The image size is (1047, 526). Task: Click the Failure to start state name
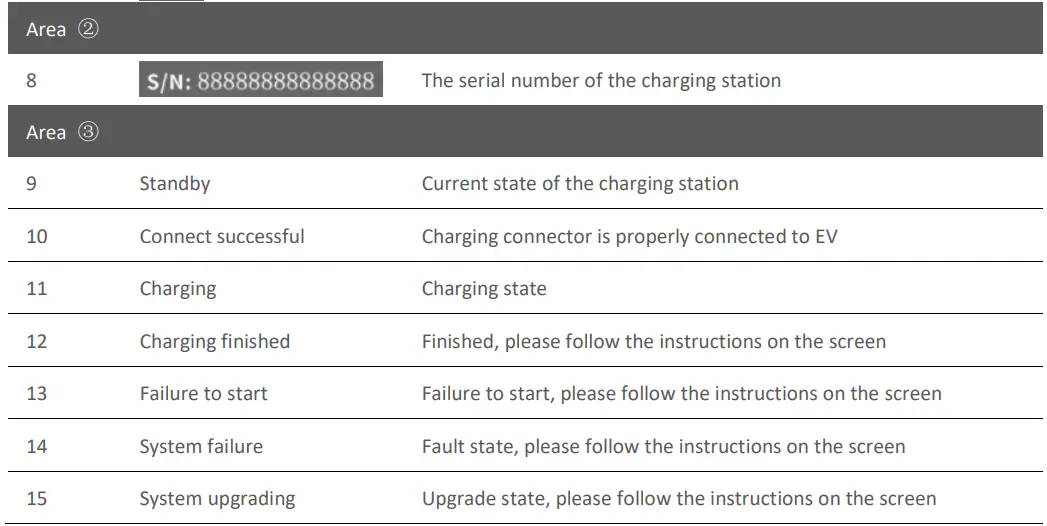pos(204,394)
